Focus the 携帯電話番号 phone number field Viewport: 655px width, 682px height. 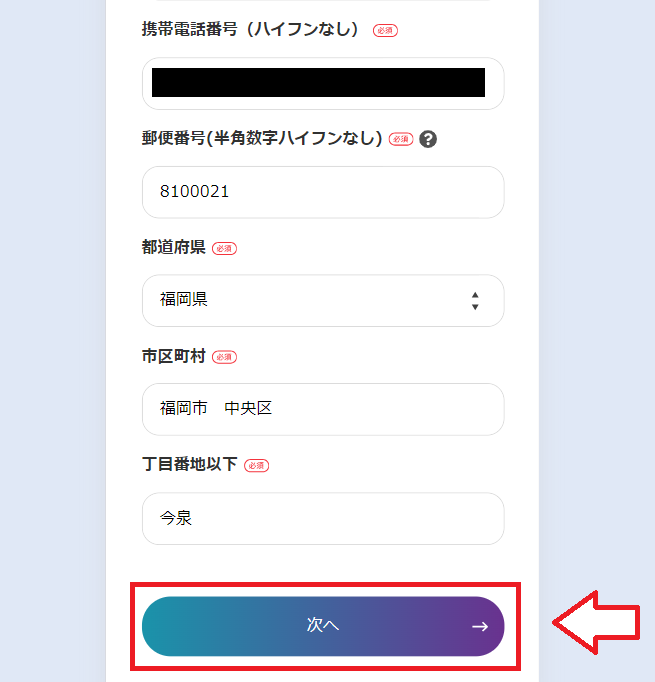pyautogui.click(x=323, y=83)
